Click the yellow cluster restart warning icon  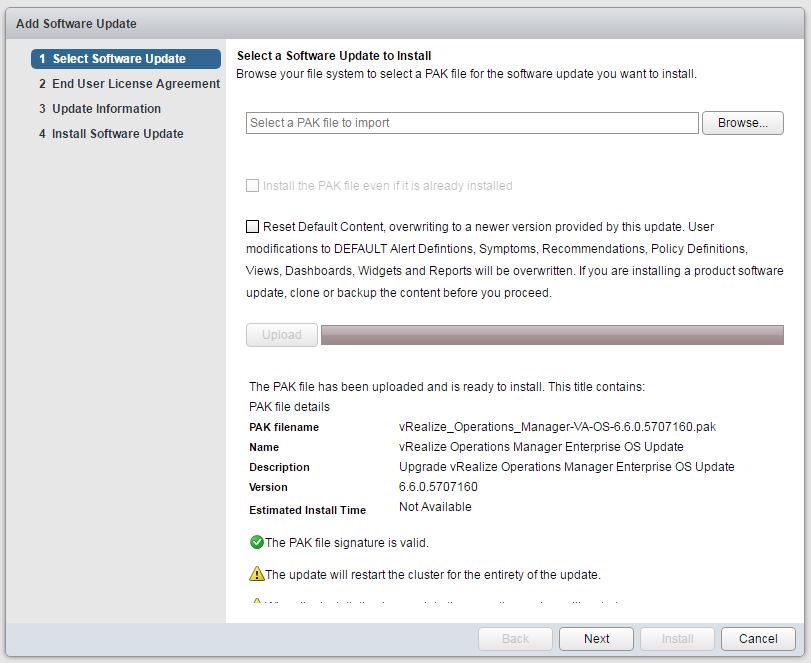tap(256, 575)
